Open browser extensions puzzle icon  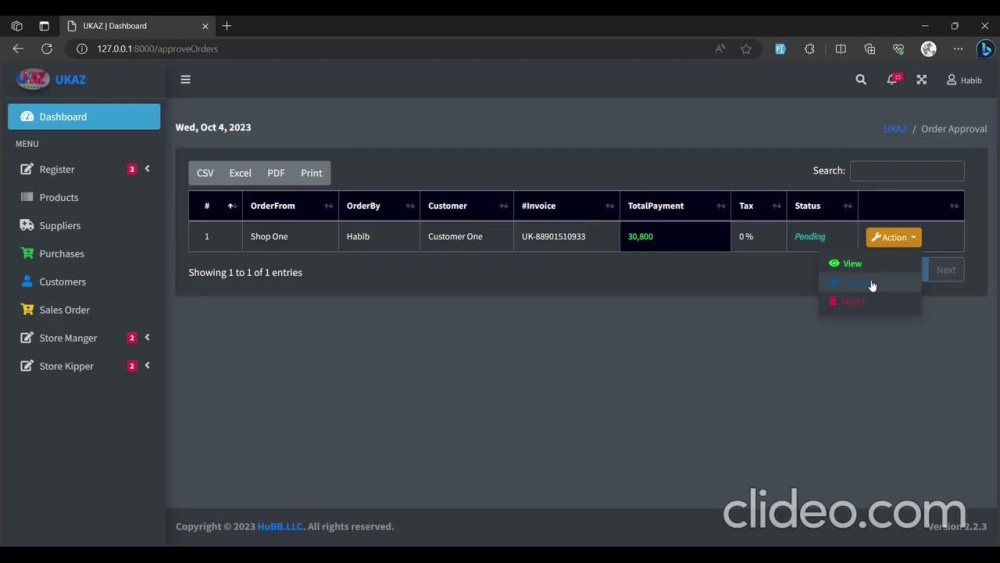(810, 48)
